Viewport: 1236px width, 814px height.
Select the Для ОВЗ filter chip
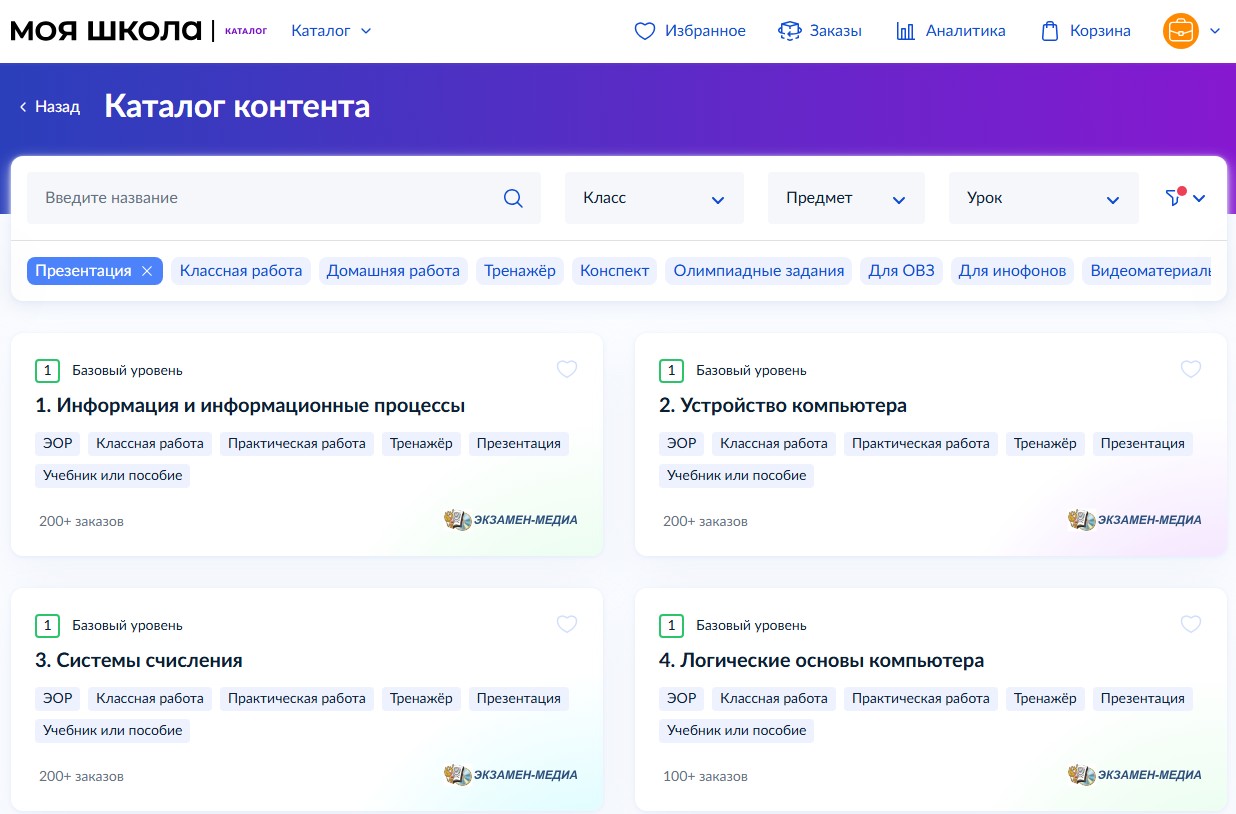(x=901, y=271)
